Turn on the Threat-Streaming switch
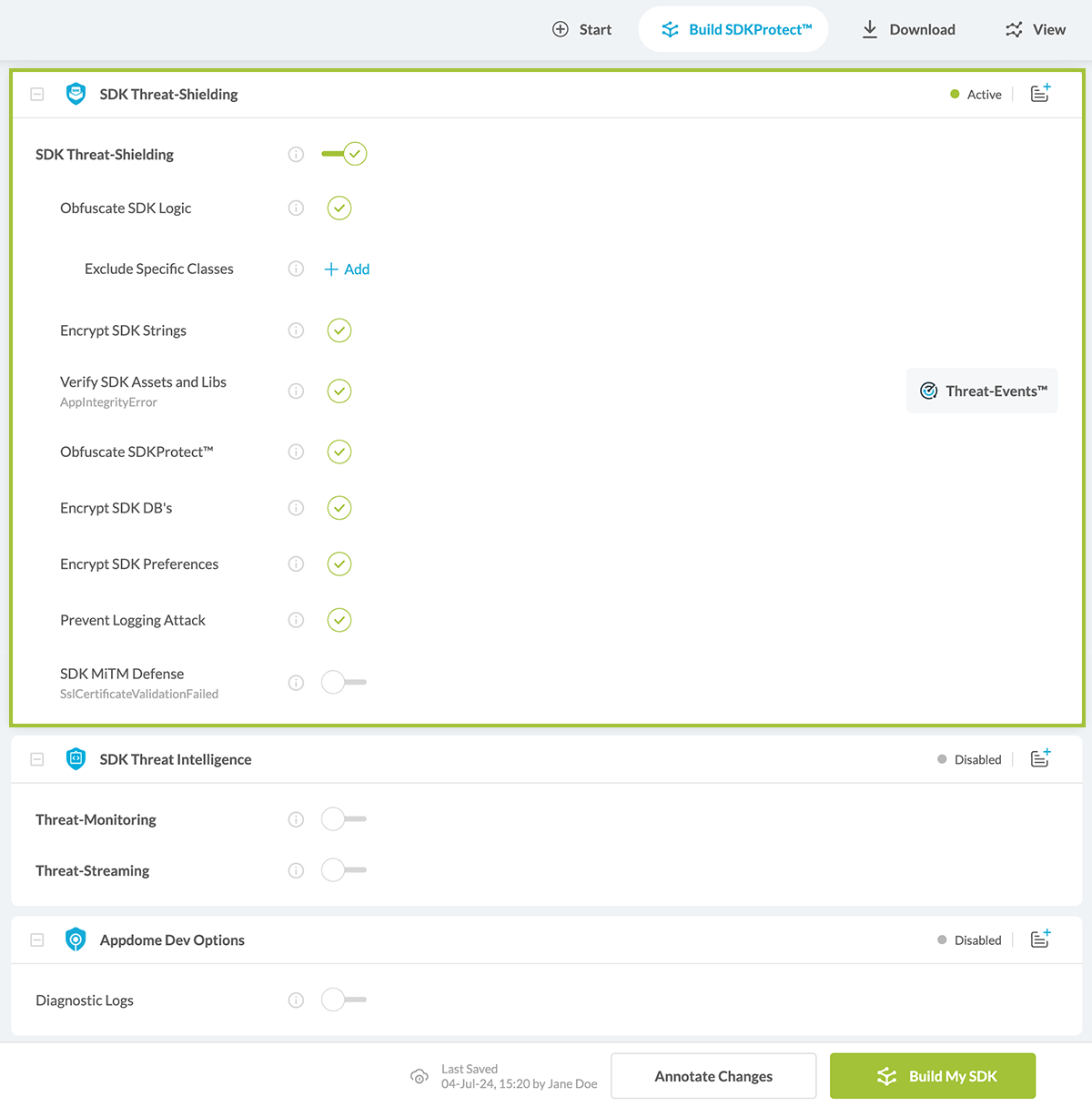 343,870
